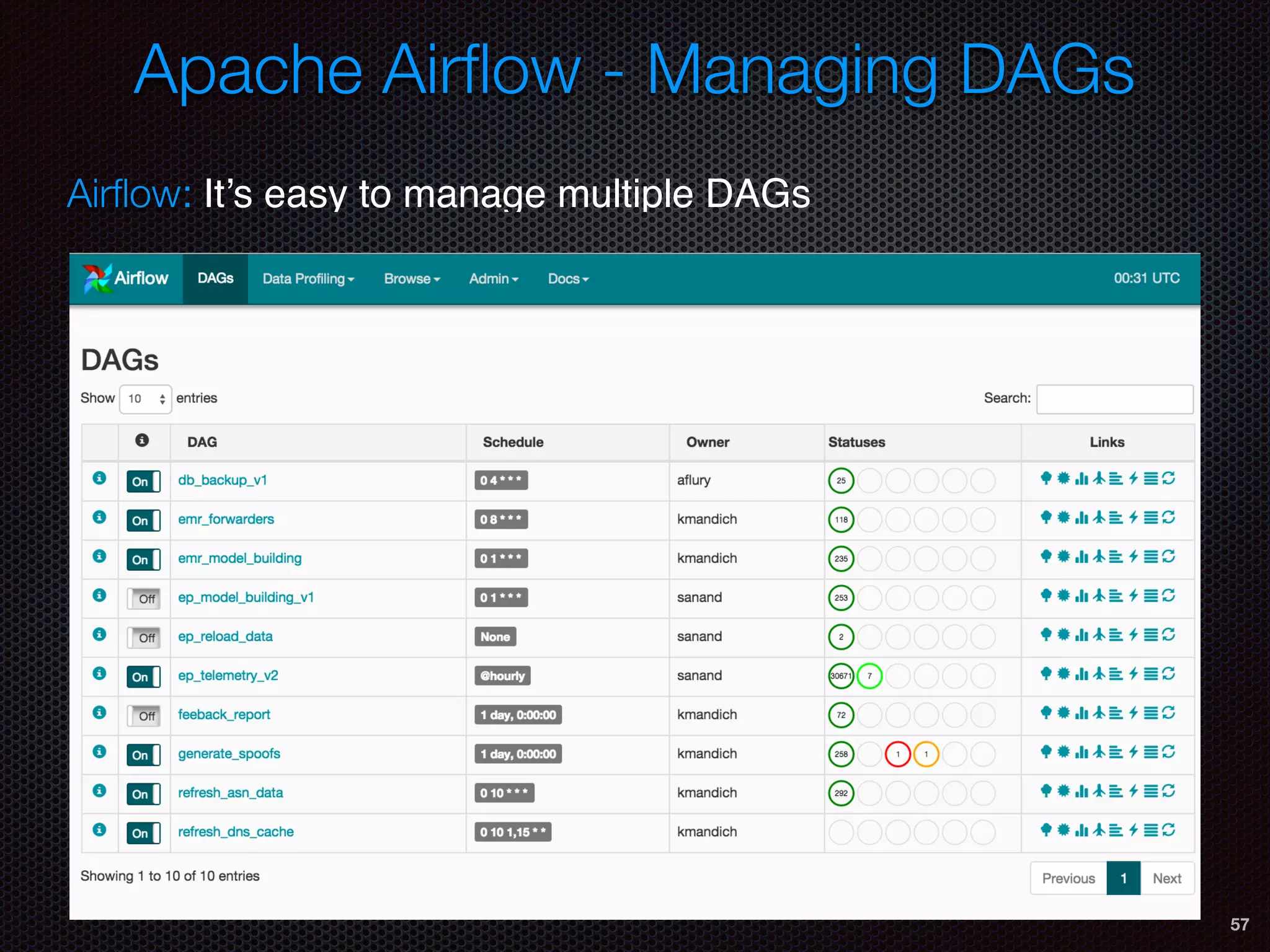Select the DAGs navbar tab
The image size is (1270, 952).
[x=215, y=278]
